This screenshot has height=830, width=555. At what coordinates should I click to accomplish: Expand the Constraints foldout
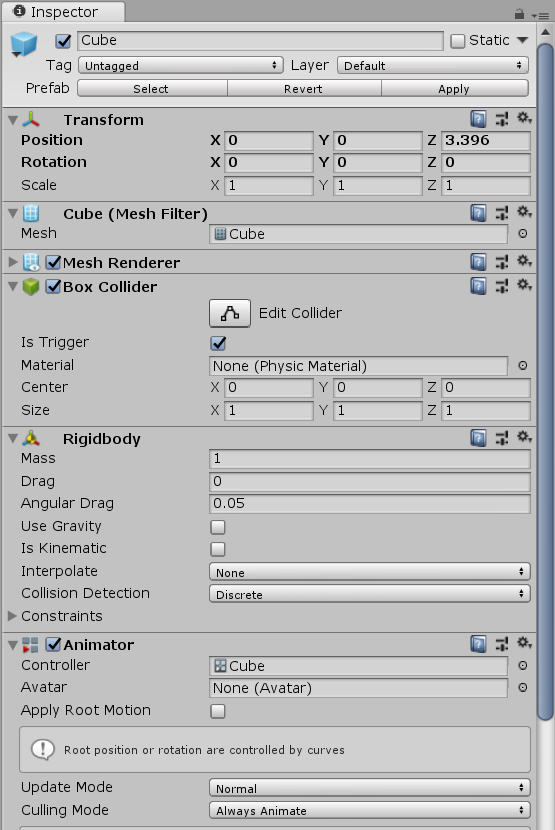13,616
